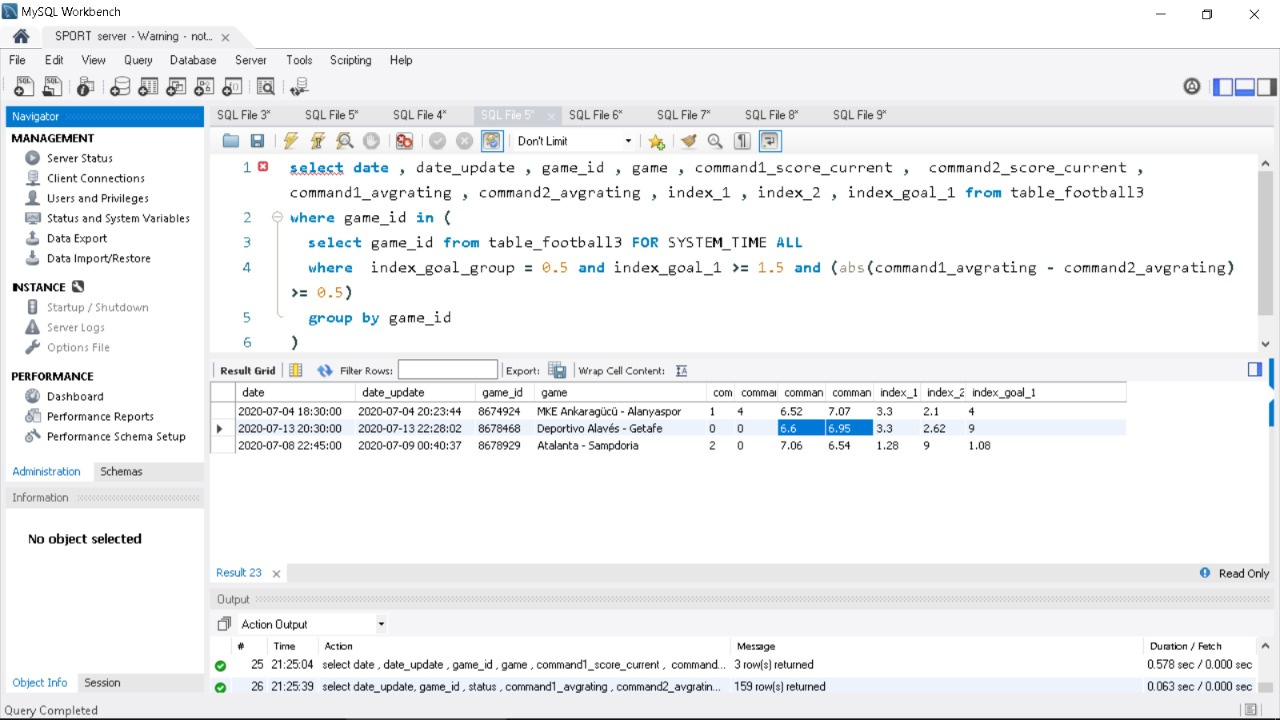This screenshot has height=720, width=1280.
Task: Export recordset to file icon
Action: pos(557,370)
